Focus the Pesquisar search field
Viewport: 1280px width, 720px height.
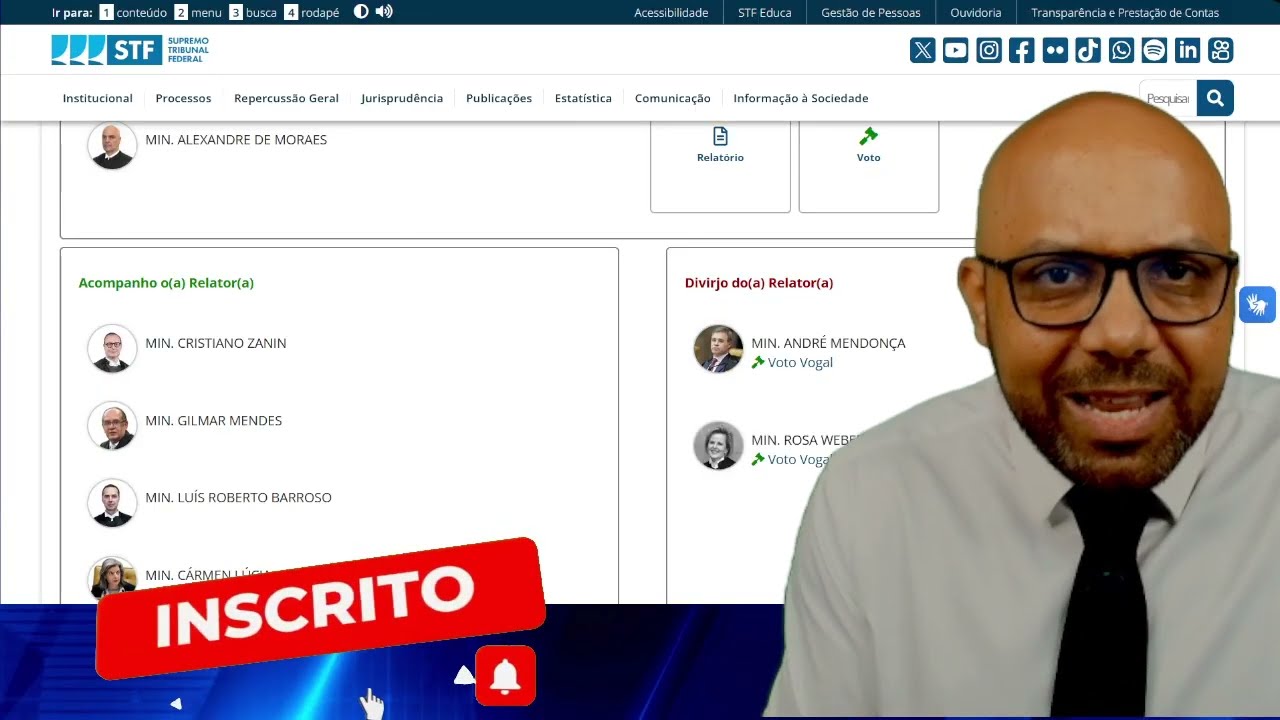coord(1168,98)
